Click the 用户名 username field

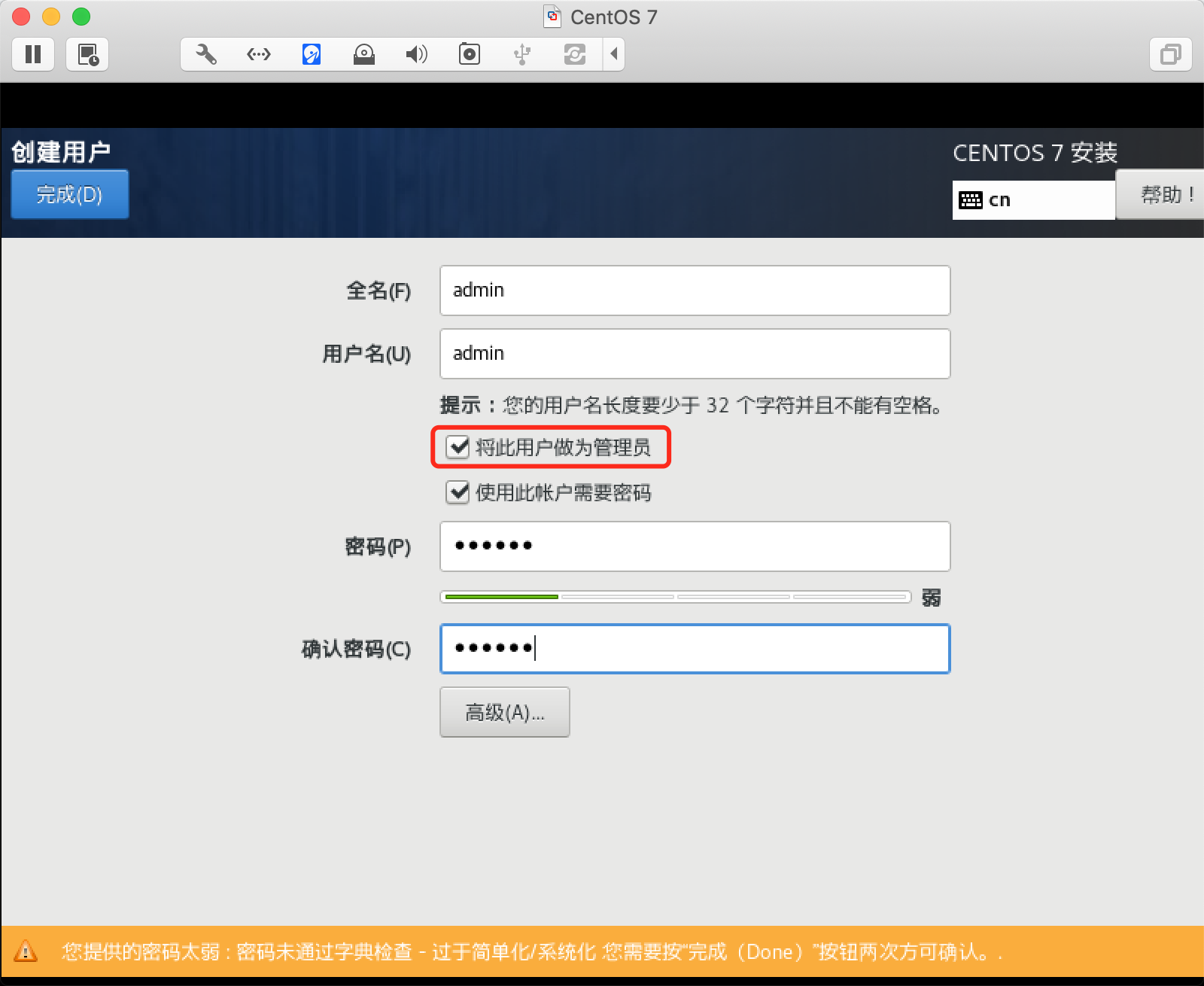point(695,354)
